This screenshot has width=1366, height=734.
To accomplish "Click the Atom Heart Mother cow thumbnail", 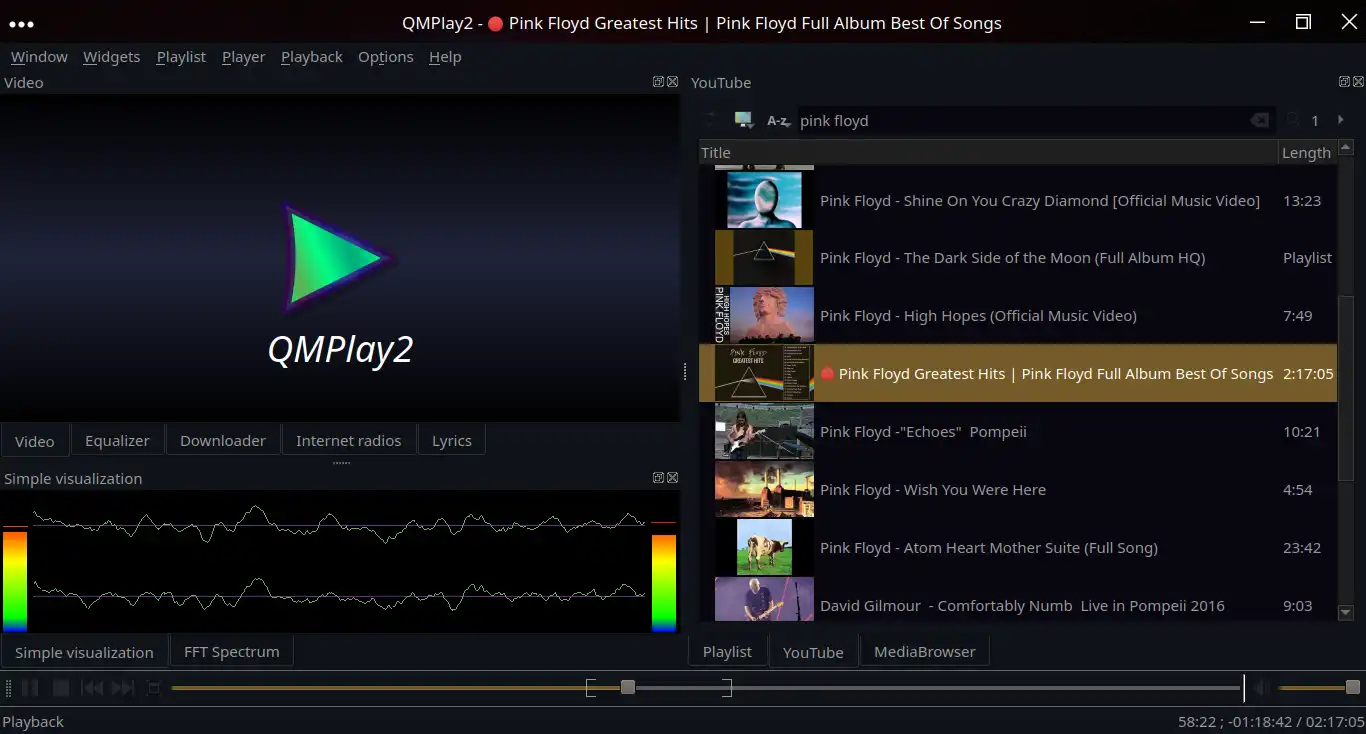I will [x=764, y=548].
